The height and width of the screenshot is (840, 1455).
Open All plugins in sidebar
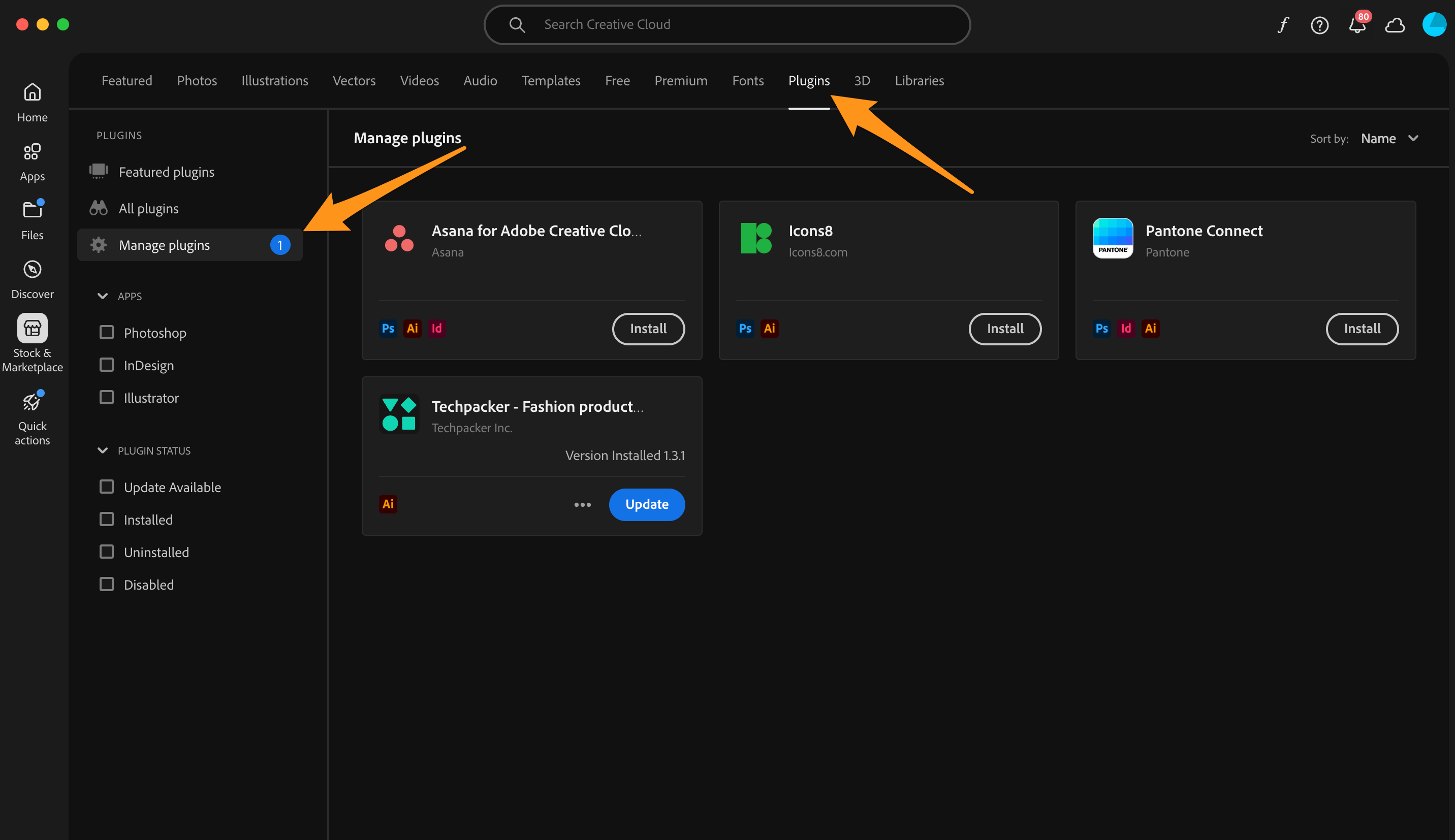(x=190, y=208)
